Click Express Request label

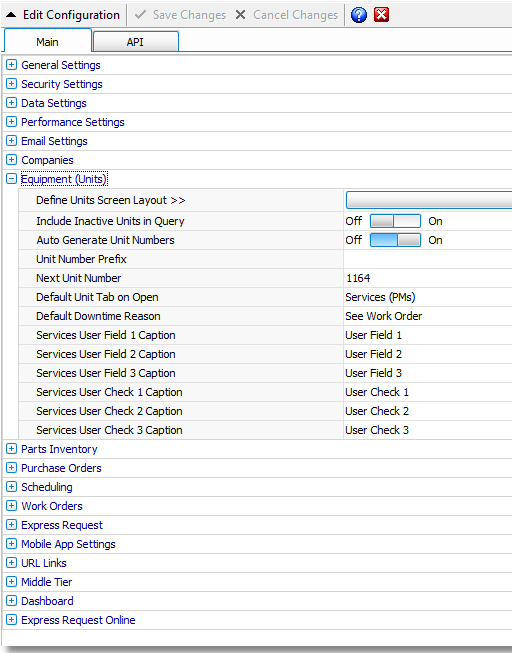point(62,525)
